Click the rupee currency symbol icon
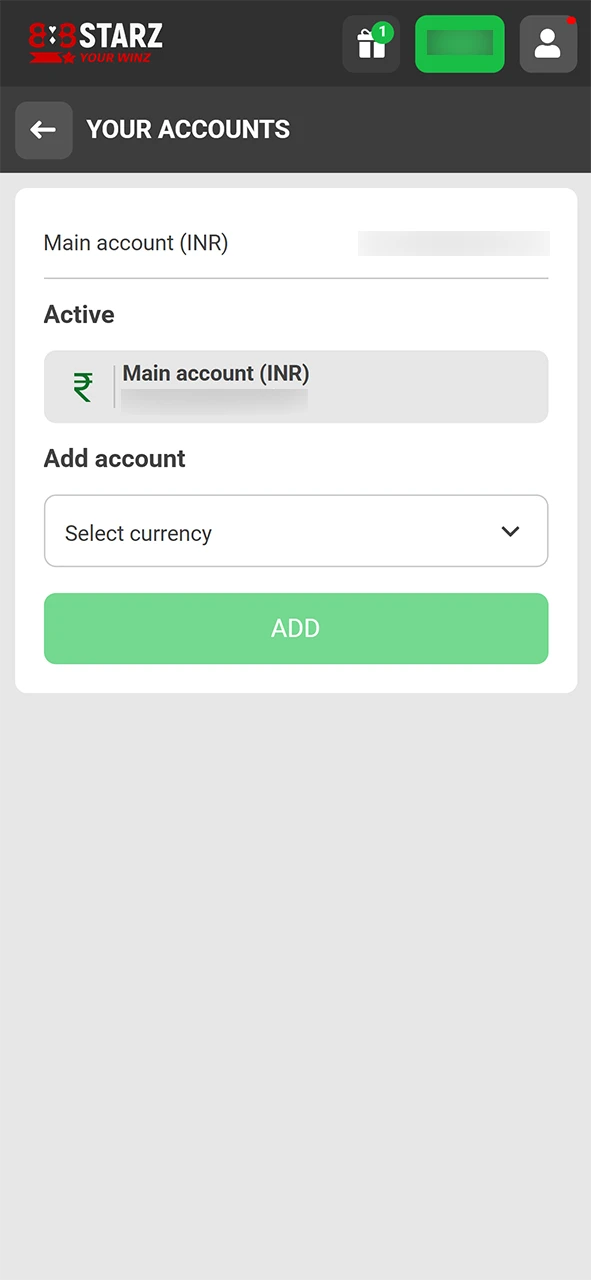The height and width of the screenshot is (1280, 591). point(83,387)
